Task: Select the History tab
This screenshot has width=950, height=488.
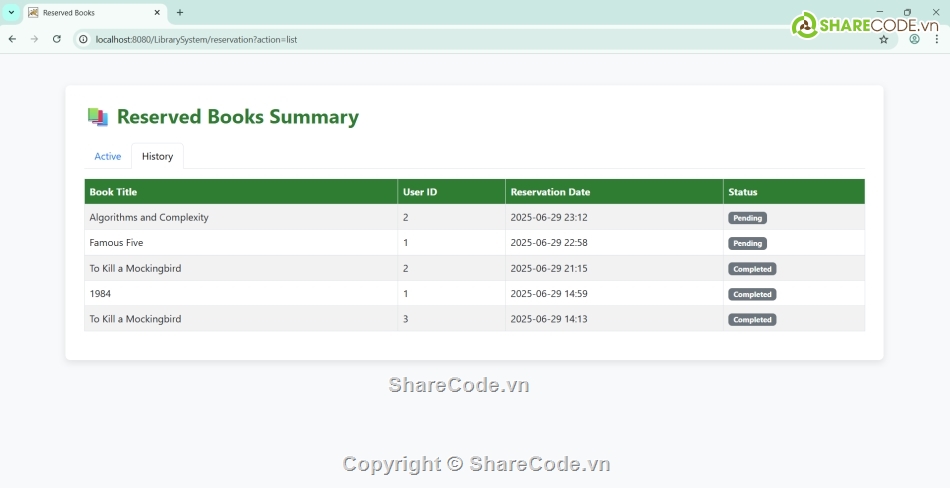Action: coord(157,157)
